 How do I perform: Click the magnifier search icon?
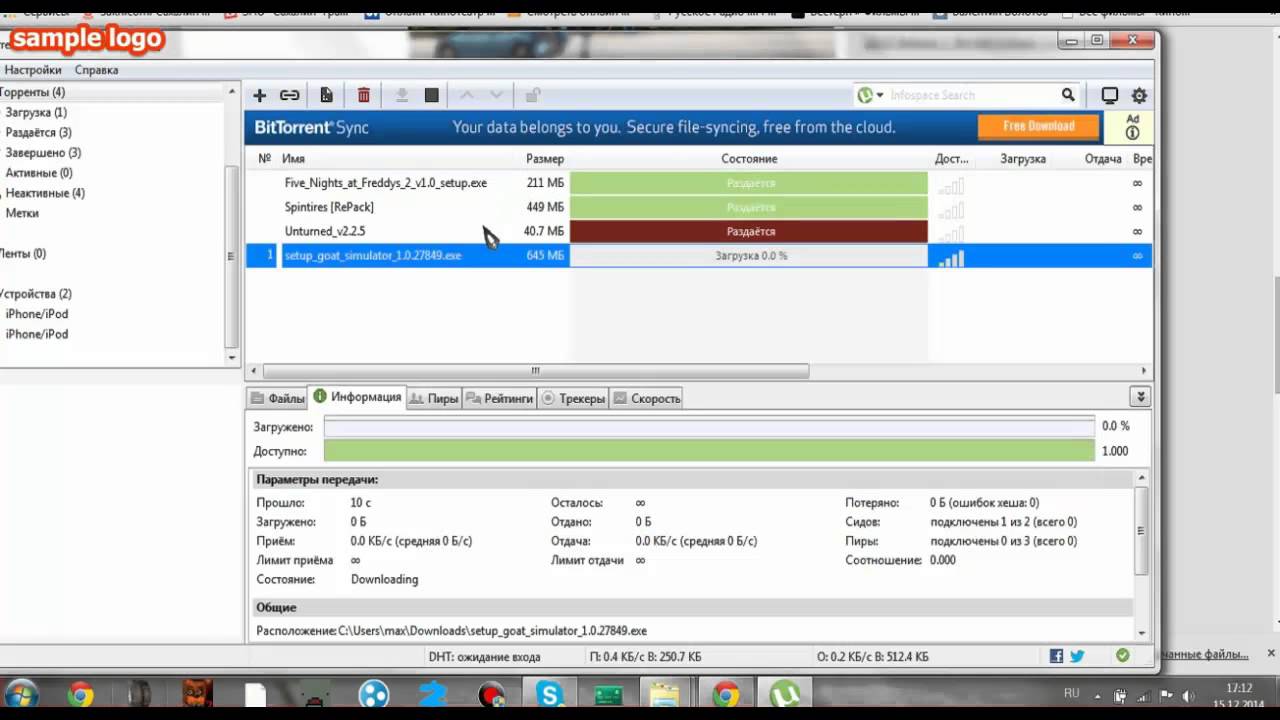tap(1068, 95)
